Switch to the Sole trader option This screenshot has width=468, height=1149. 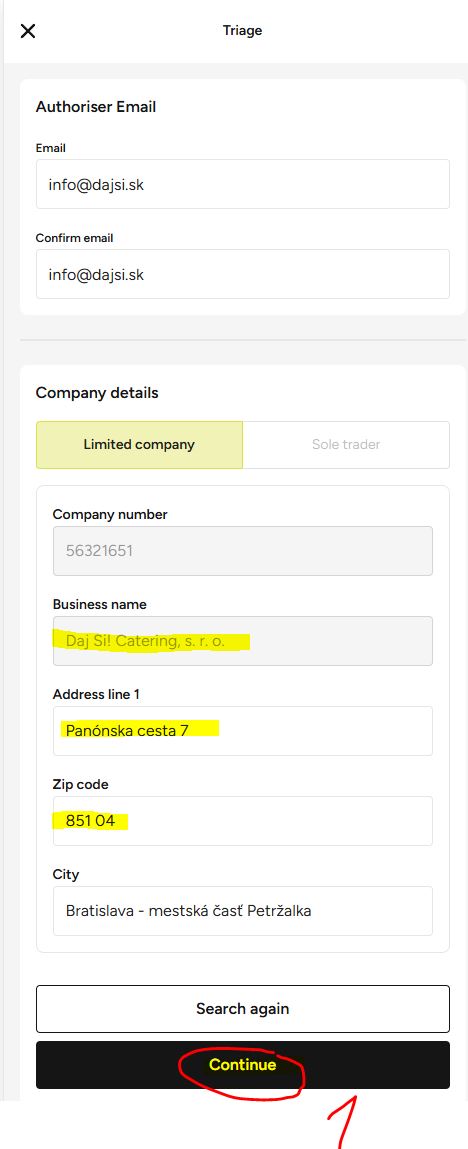pyautogui.click(x=346, y=445)
